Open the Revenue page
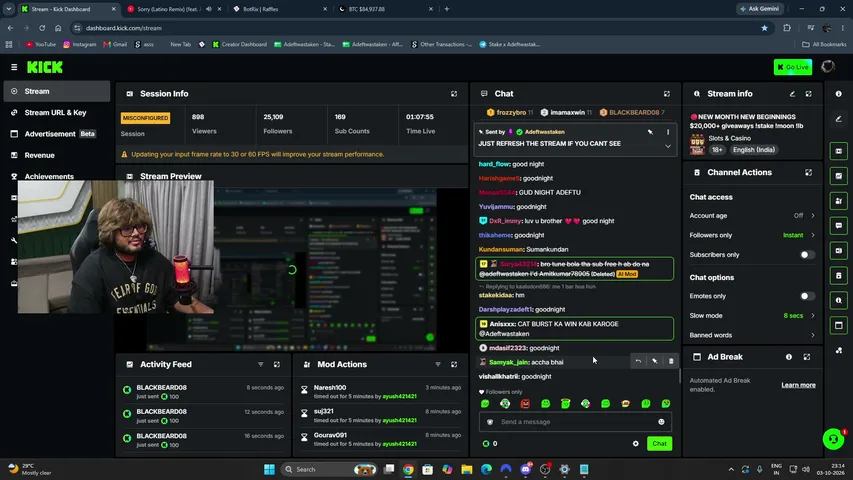The width and height of the screenshot is (853, 480). coord(57,155)
